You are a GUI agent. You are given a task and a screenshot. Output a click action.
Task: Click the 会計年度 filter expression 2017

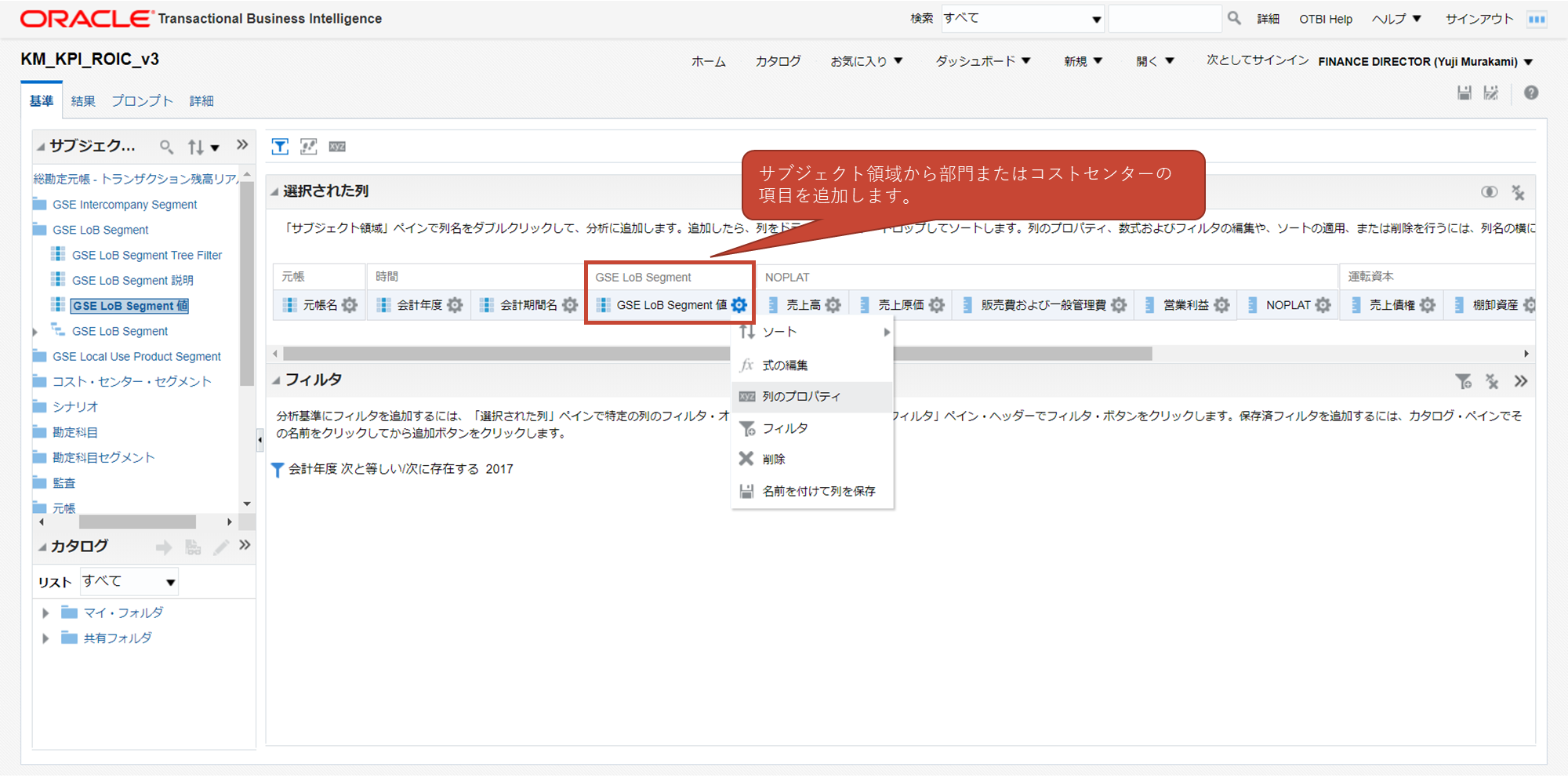[x=401, y=469]
